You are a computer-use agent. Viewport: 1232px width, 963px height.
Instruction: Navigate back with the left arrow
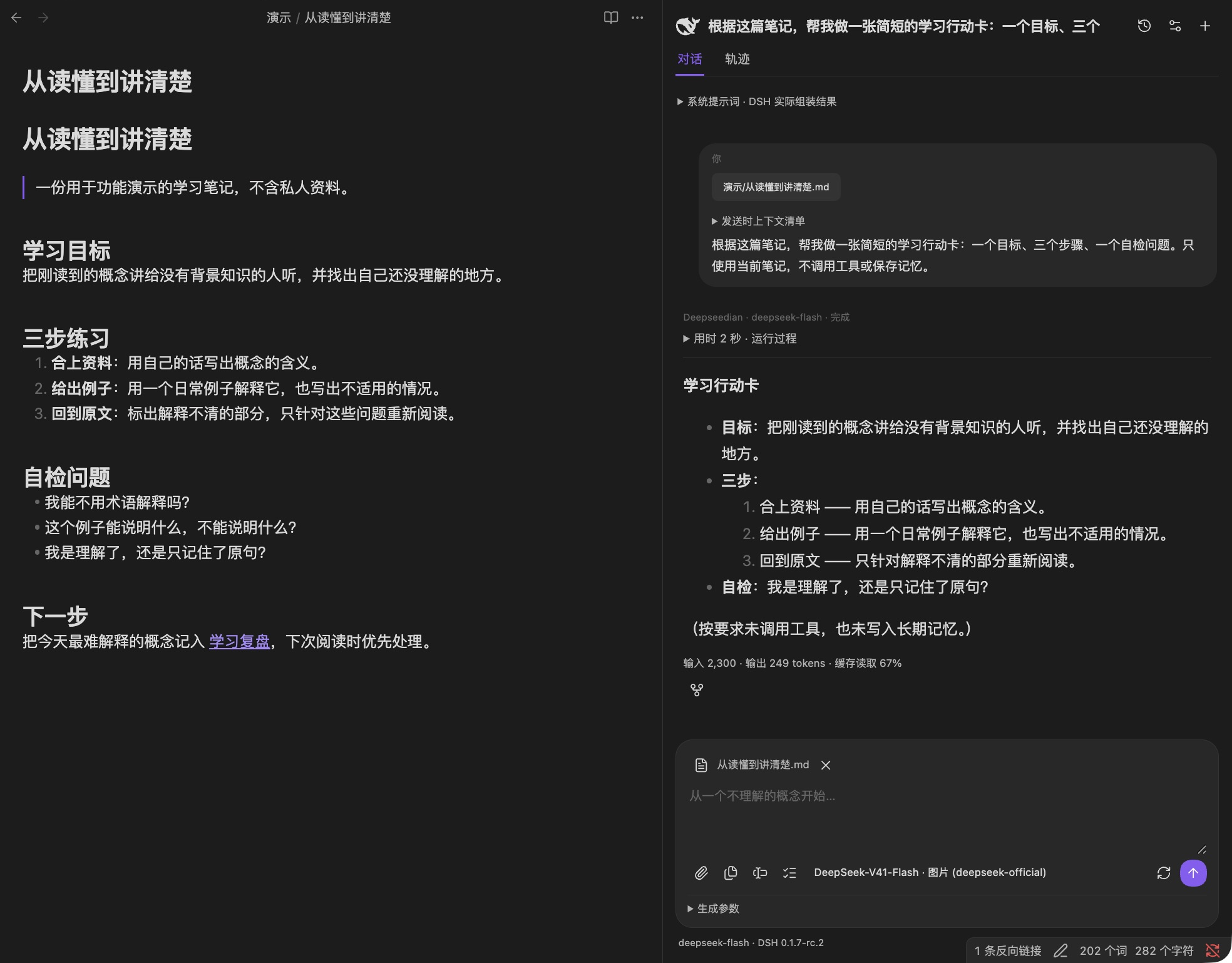click(17, 18)
